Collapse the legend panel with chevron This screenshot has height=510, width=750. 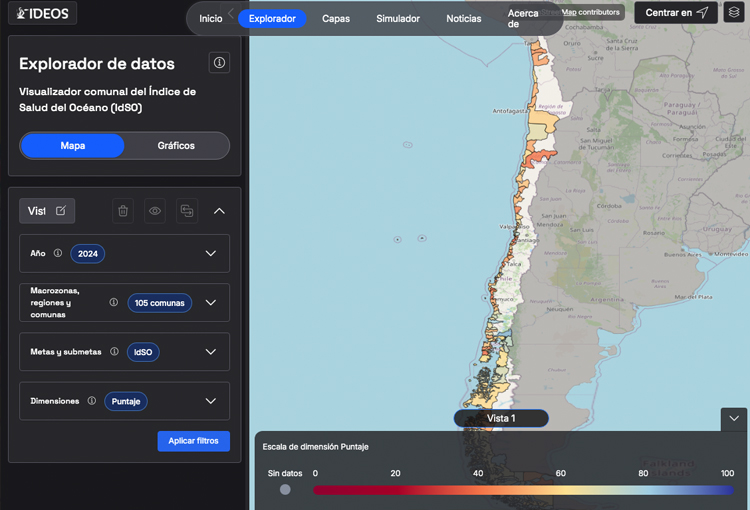tap(734, 419)
